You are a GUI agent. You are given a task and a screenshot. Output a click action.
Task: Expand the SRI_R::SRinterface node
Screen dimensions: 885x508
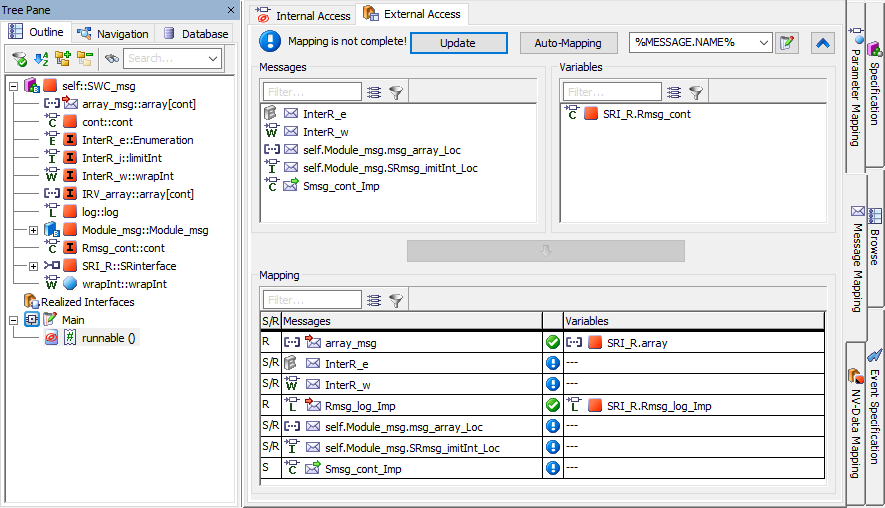click(x=33, y=266)
